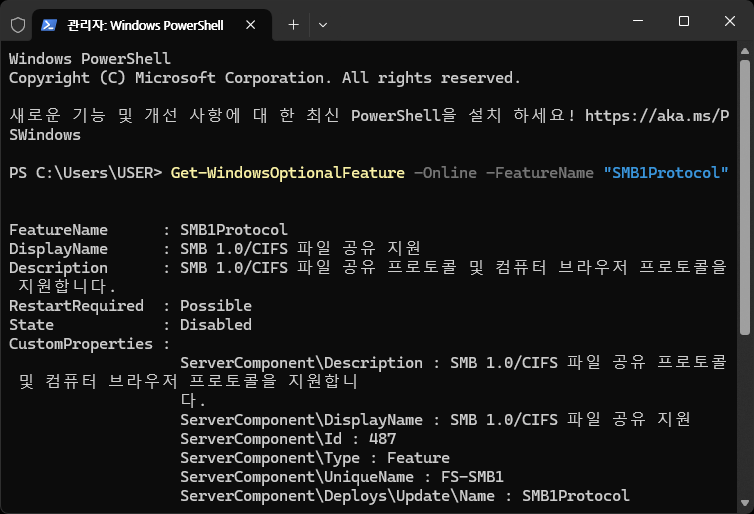Click the https://aka.ms/P link text
Image resolution: width=754 pixels, height=514 pixels.
[x=657, y=116]
